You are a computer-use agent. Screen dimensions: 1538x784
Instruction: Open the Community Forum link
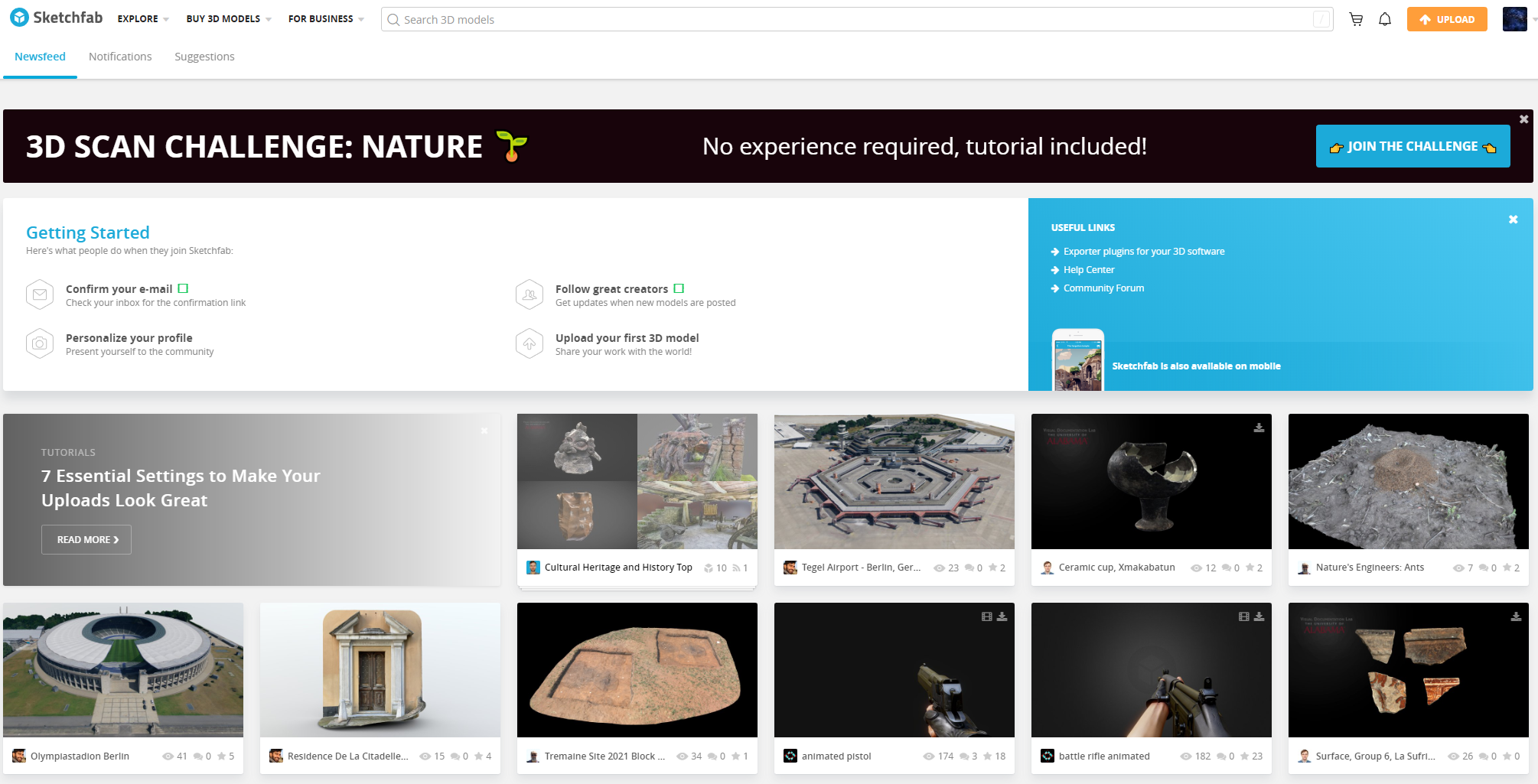tap(1103, 288)
